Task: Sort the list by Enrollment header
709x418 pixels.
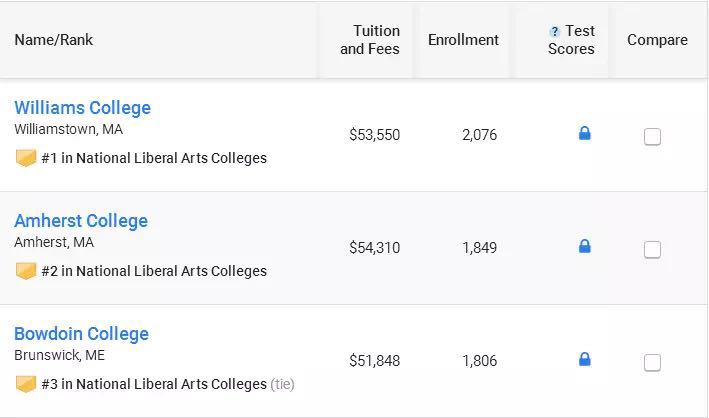Action: pyautogui.click(x=463, y=40)
